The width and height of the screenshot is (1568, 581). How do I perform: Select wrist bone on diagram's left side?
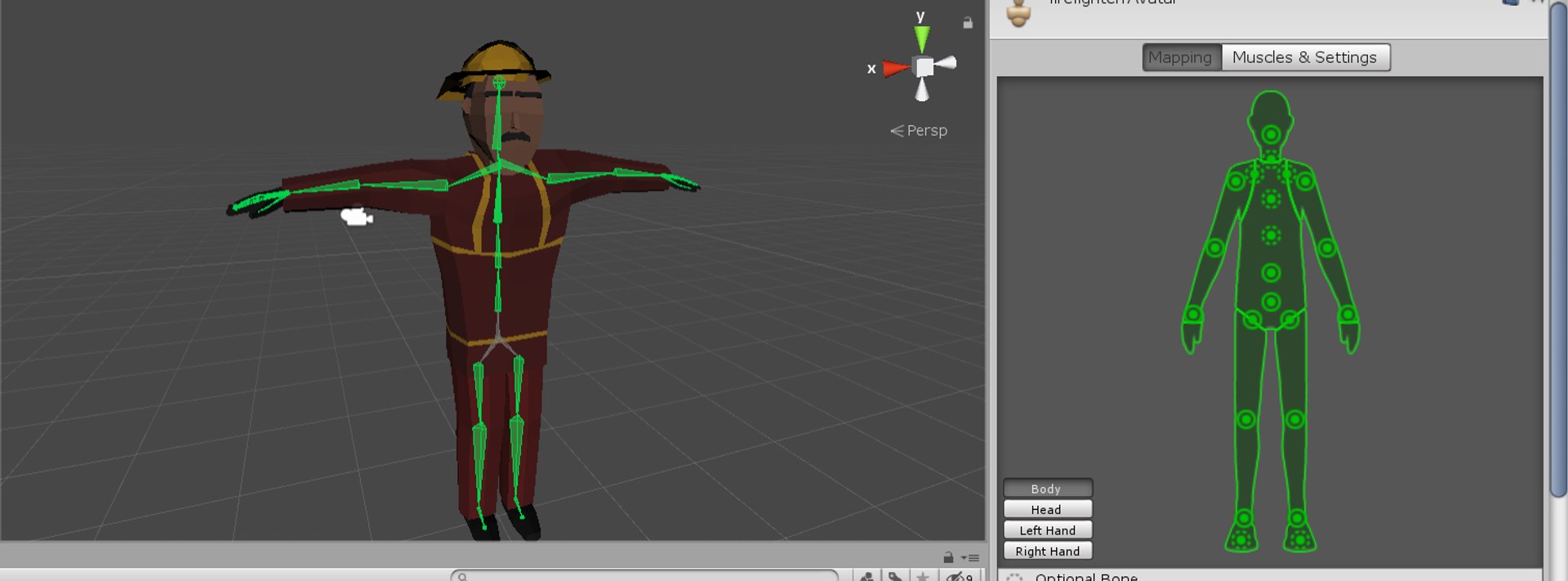pyautogui.click(x=1193, y=315)
